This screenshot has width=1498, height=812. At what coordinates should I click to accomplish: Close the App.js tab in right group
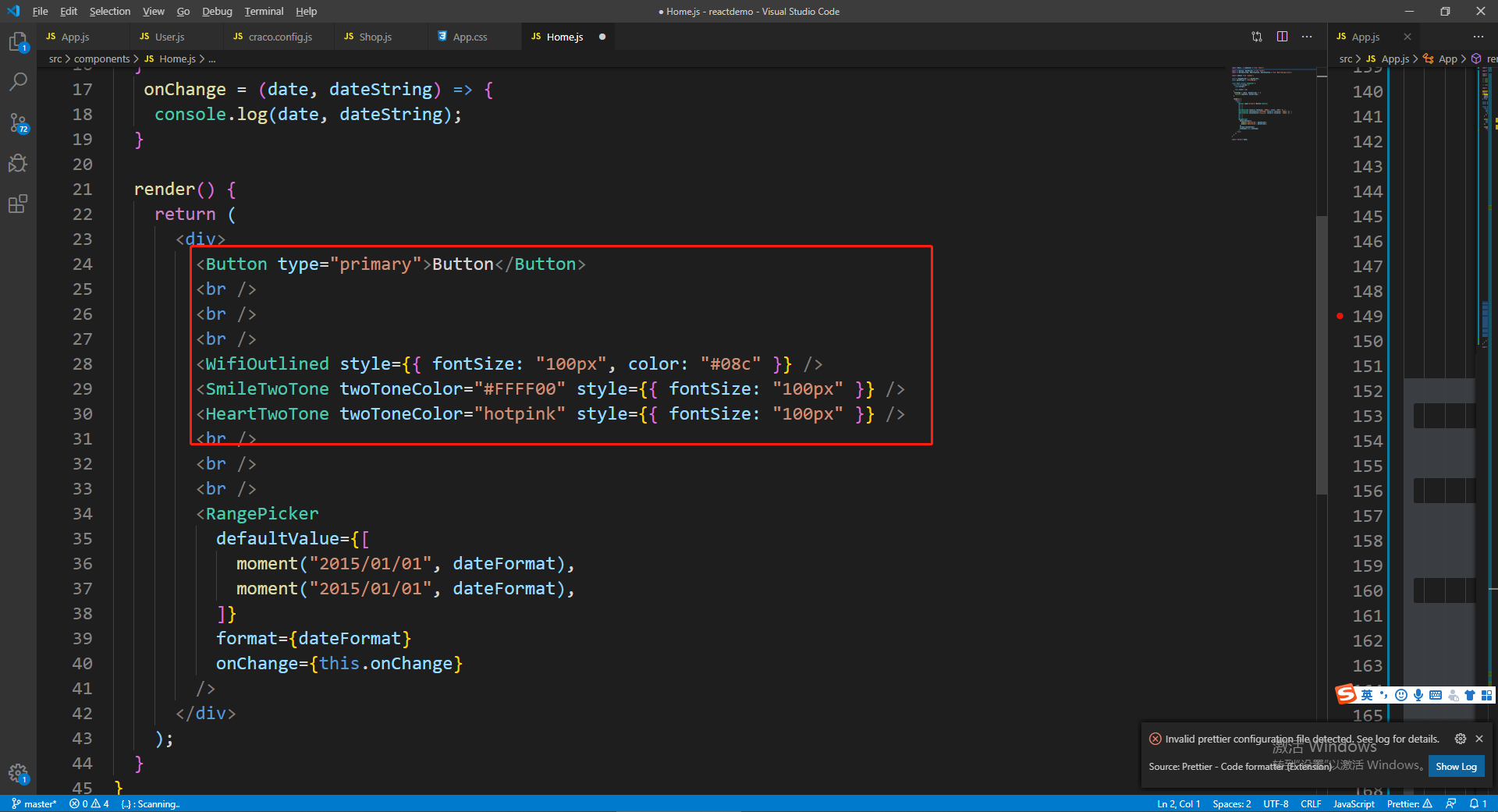click(1407, 37)
